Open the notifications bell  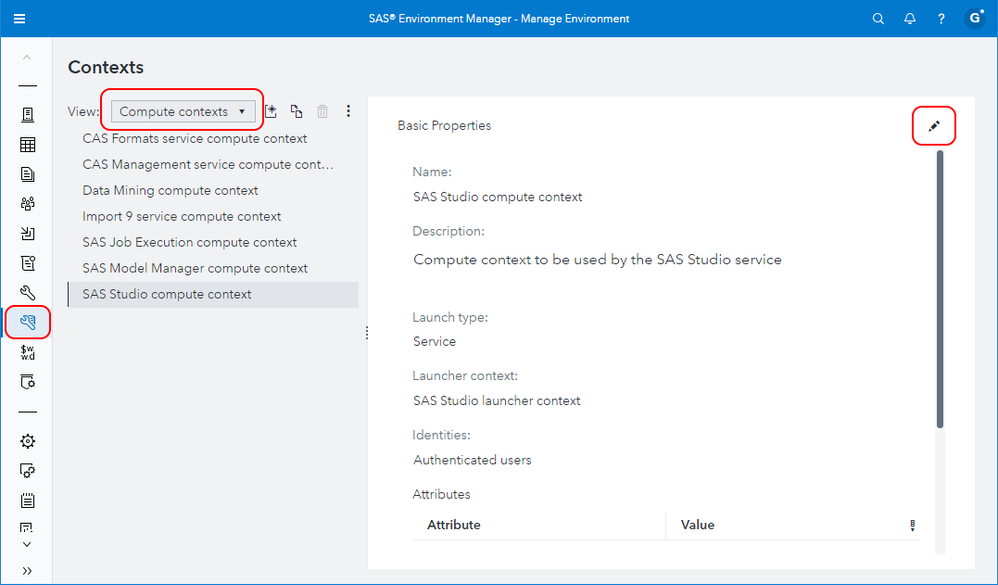tap(909, 19)
